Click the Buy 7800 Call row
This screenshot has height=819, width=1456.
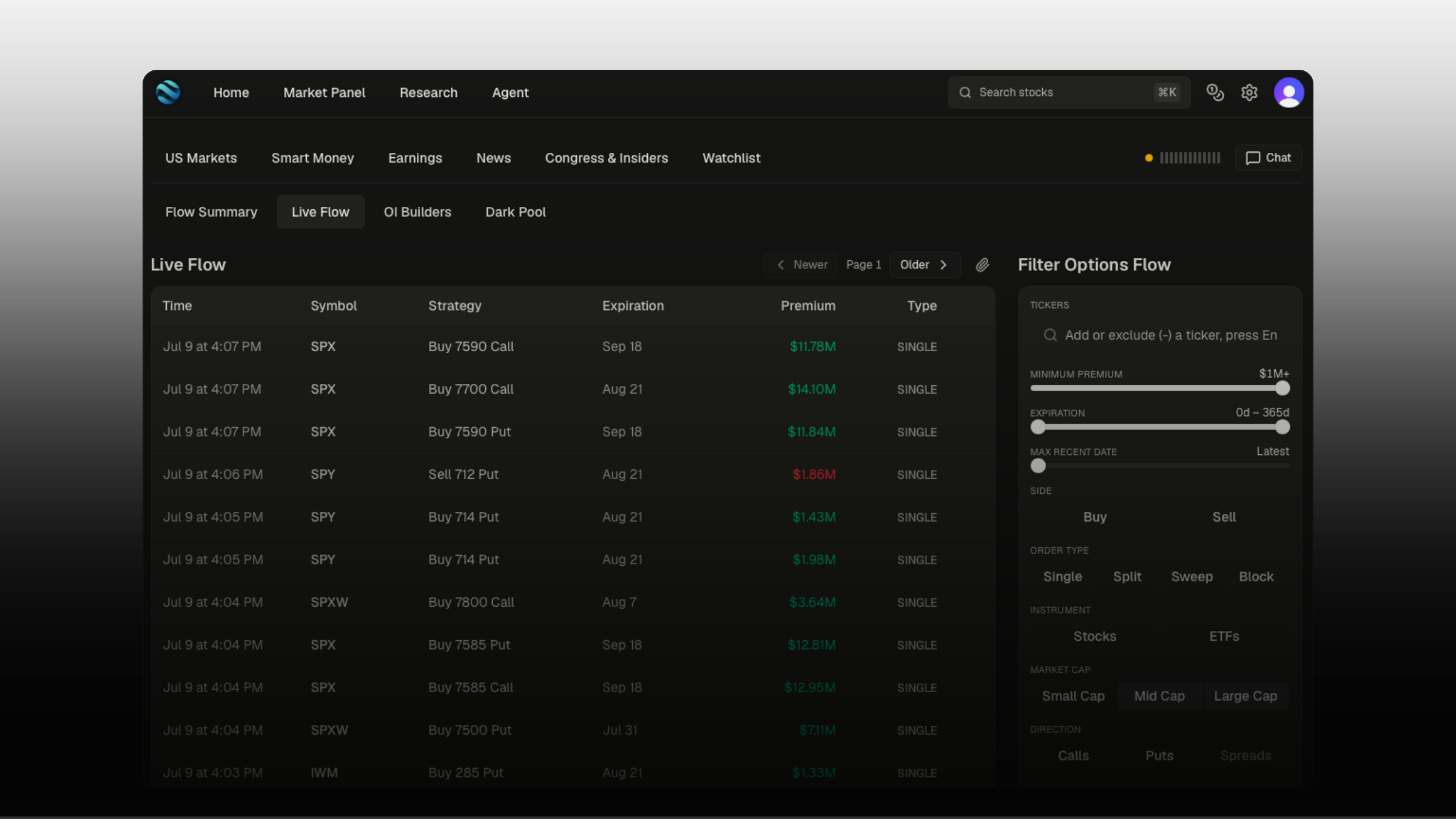point(573,602)
